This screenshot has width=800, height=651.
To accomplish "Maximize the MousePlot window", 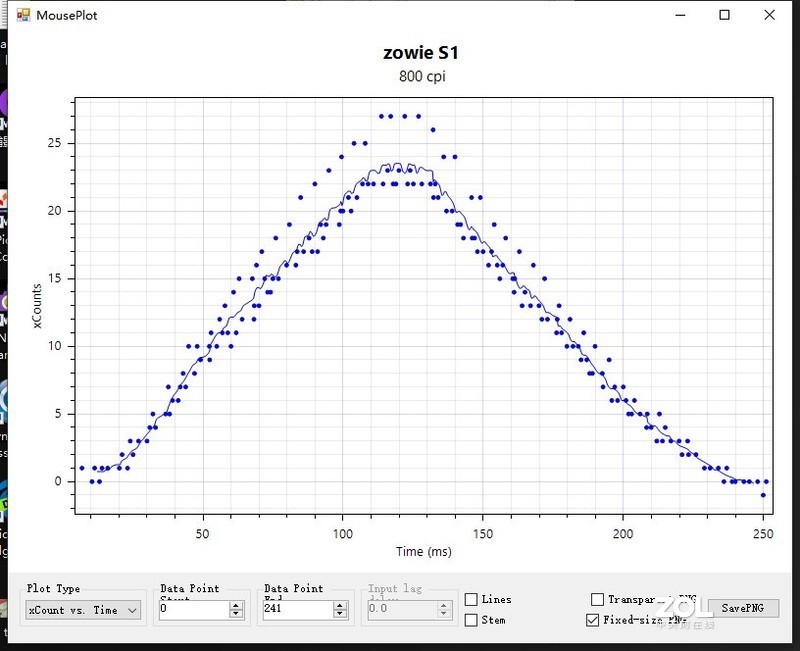I will point(724,15).
